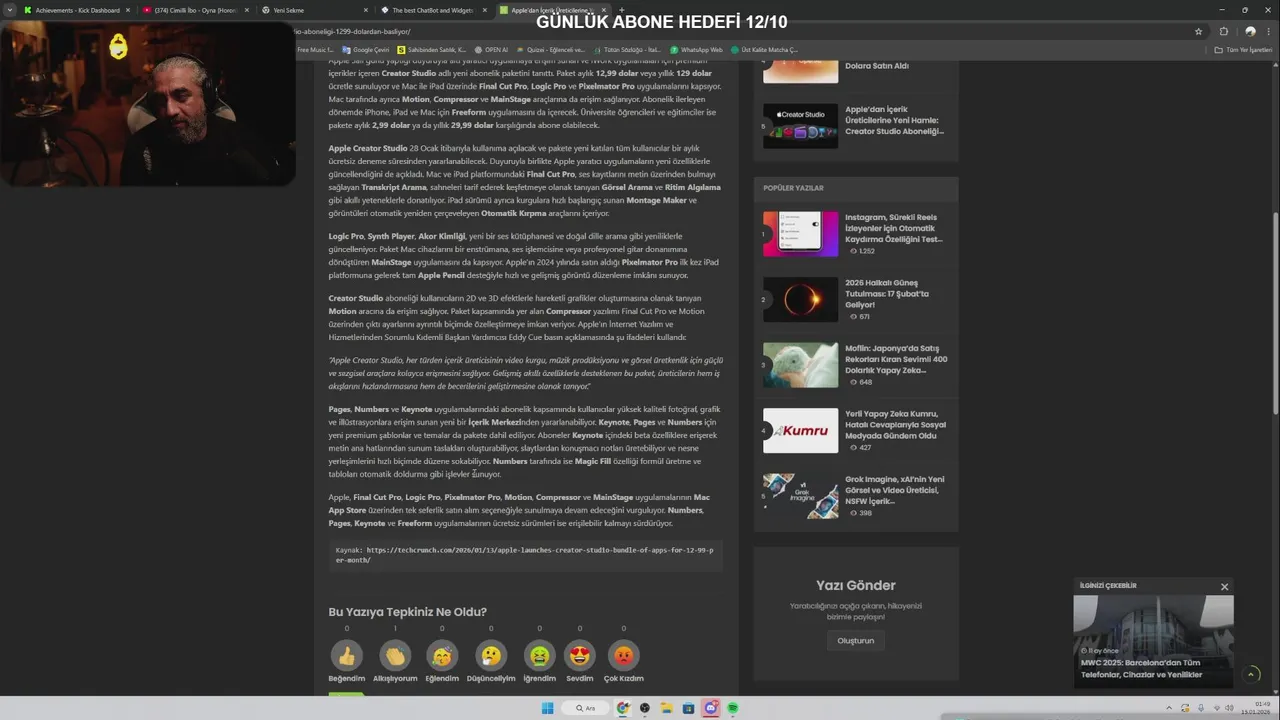The width and height of the screenshot is (1280, 720).
Task: Open 'Yerli Yapay Zeka Kumru' article title
Action: 895,425
